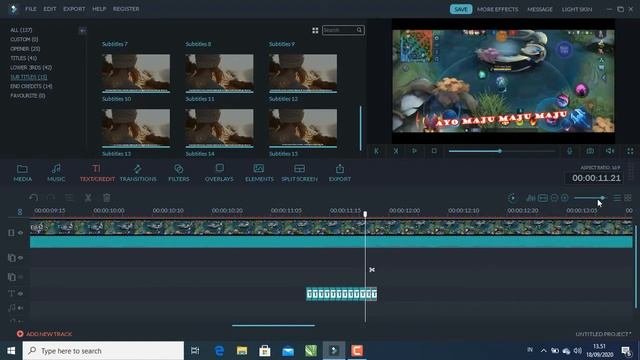Move the preview playback progress slider
The image size is (640, 360).
pyautogui.click(x=500, y=151)
